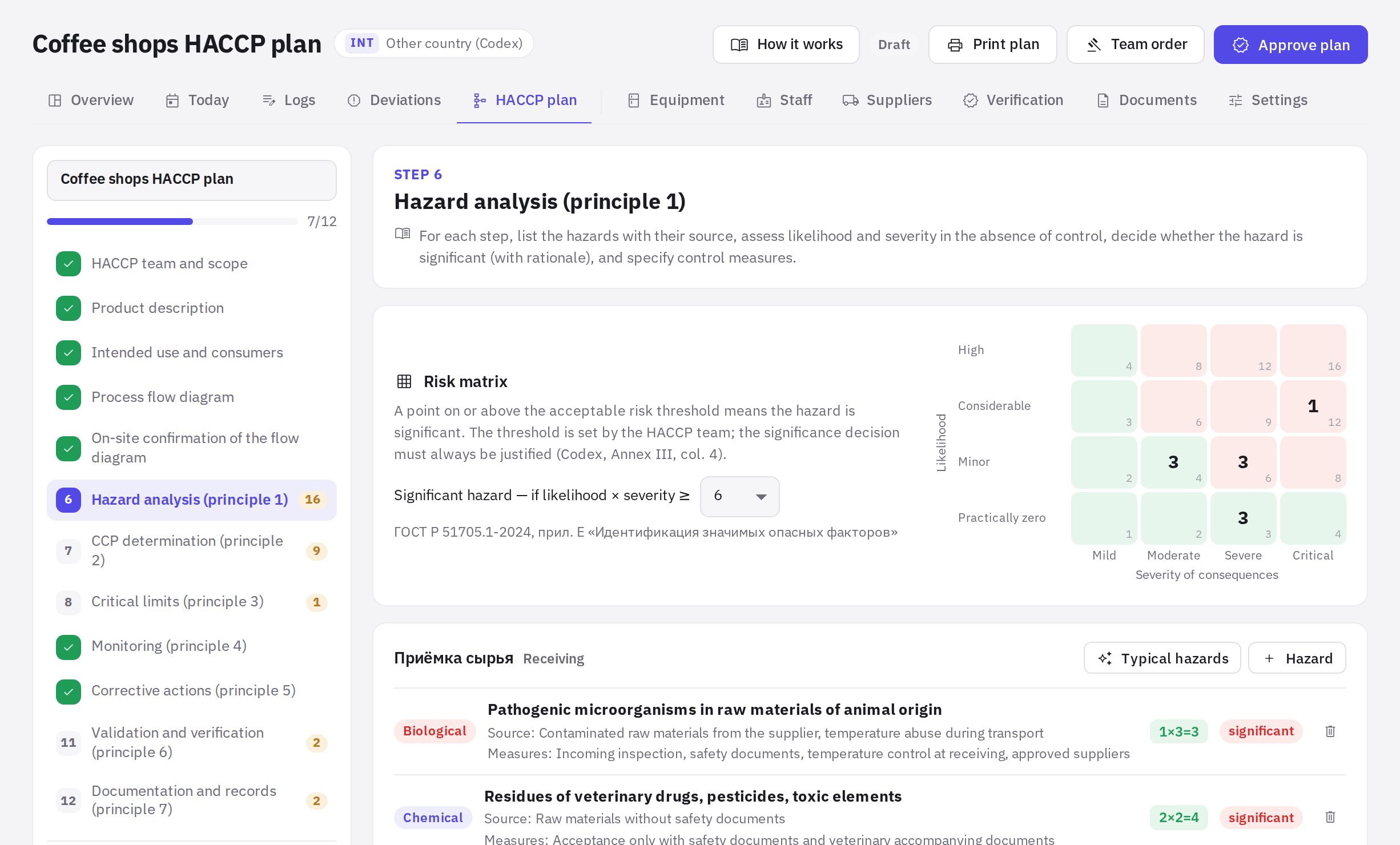Click the Equipment fridge icon
Viewport: 1400px width, 845px height.
tap(634, 100)
